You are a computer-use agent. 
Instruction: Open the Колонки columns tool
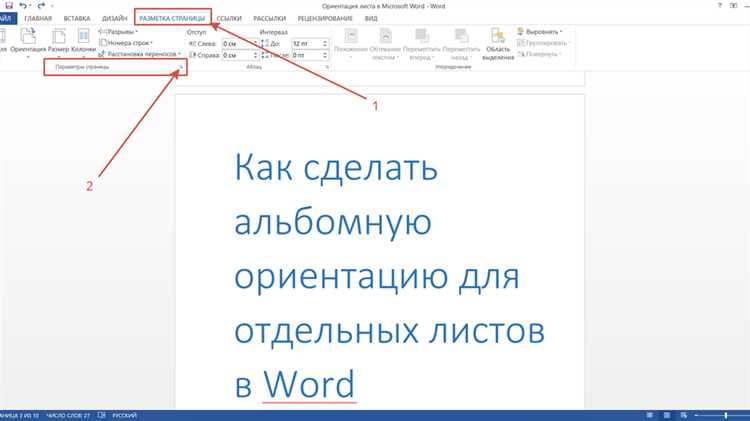click(84, 43)
